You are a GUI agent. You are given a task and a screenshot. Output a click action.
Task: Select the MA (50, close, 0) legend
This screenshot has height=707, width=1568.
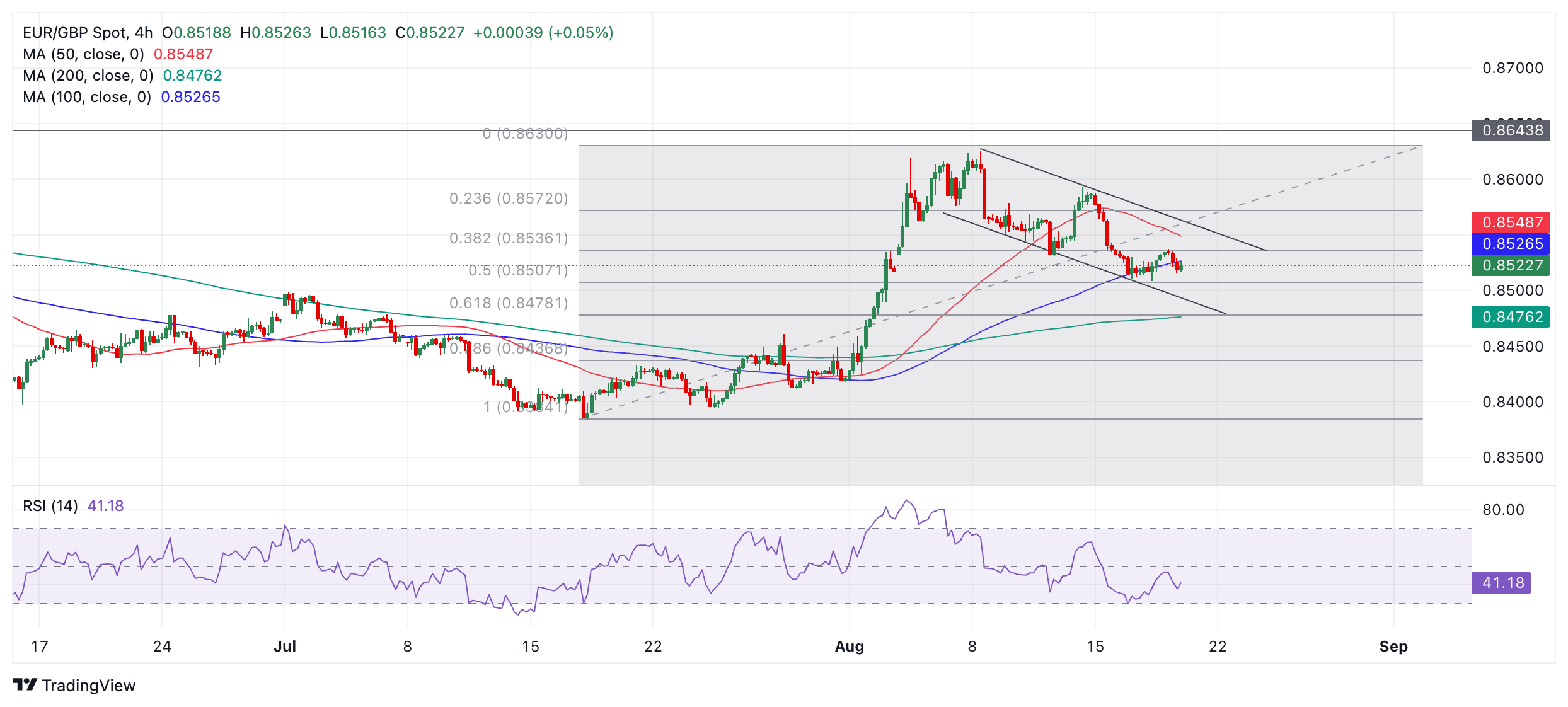pyautogui.click(x=83, y=54)
